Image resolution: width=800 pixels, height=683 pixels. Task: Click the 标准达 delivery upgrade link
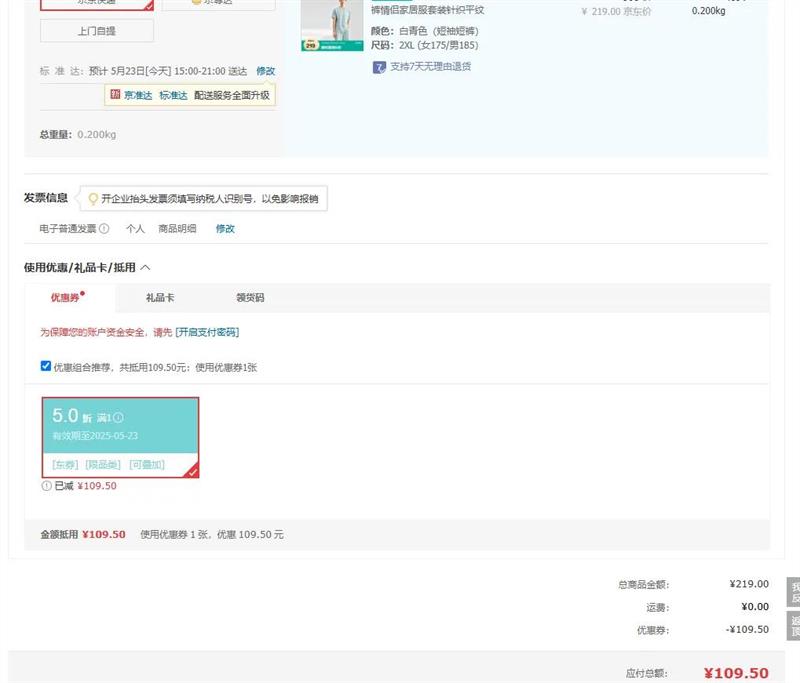[173, 95]
